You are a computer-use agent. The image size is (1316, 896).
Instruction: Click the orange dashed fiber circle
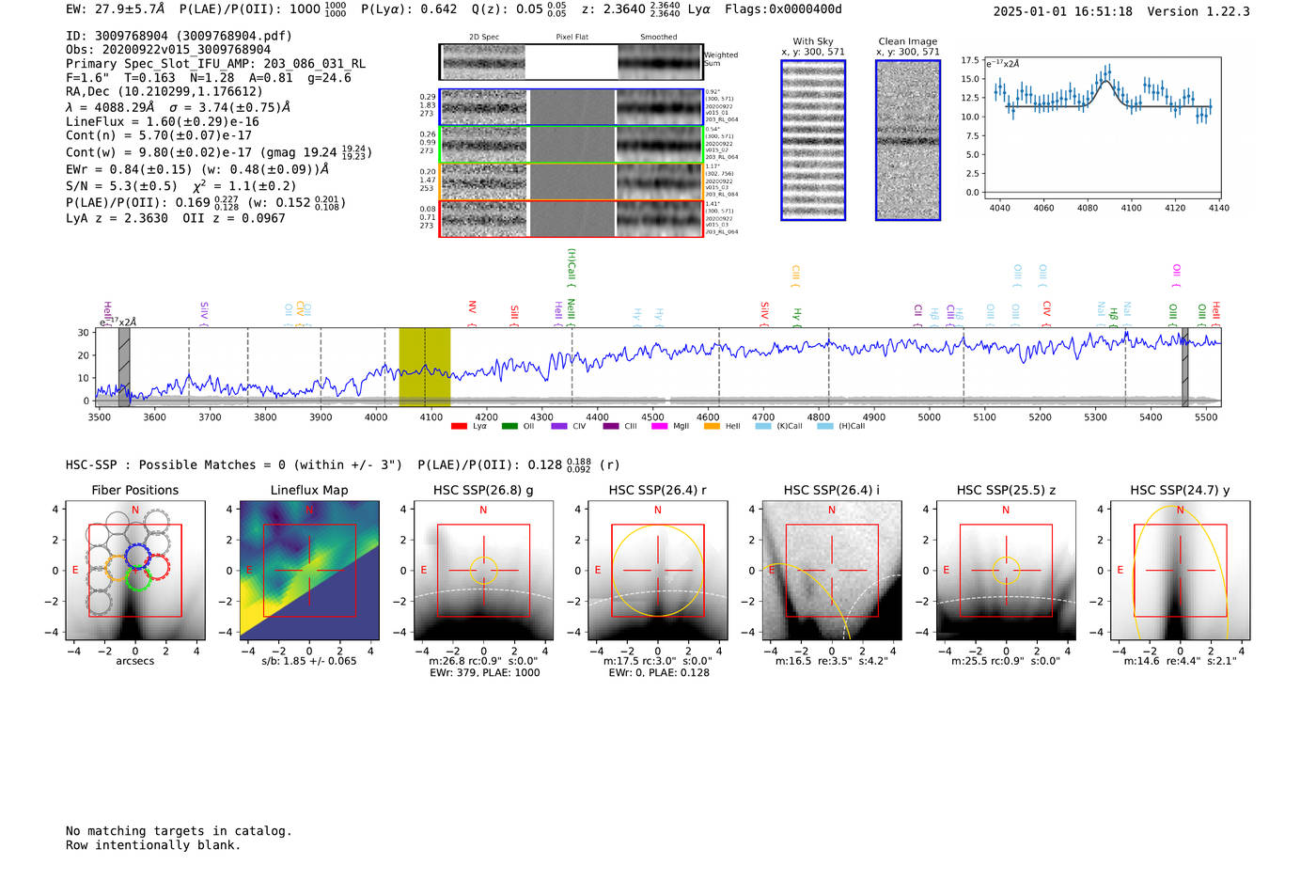118,567
